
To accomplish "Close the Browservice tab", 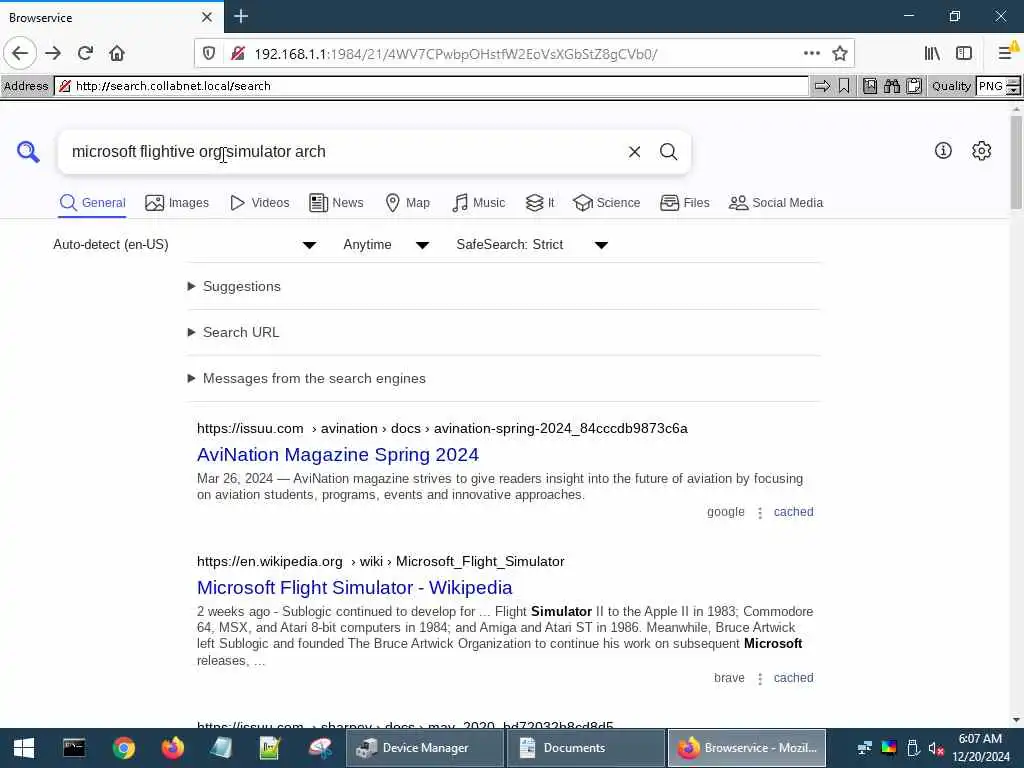I will point(207,17).
